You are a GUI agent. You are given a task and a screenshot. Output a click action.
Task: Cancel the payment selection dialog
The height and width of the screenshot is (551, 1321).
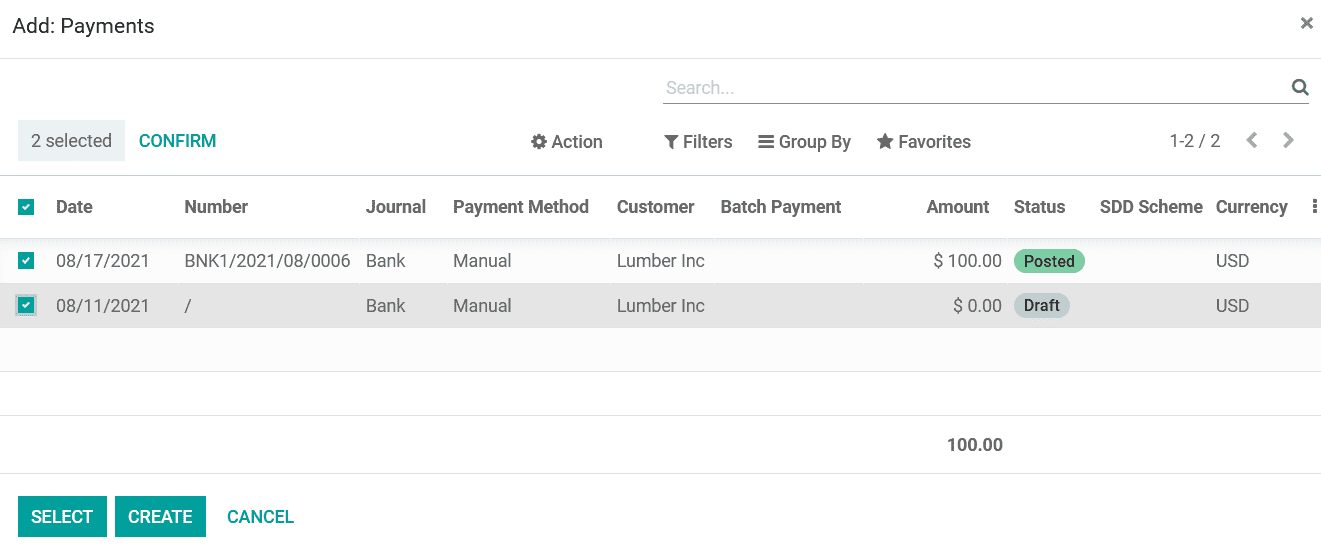pos(260,517)
